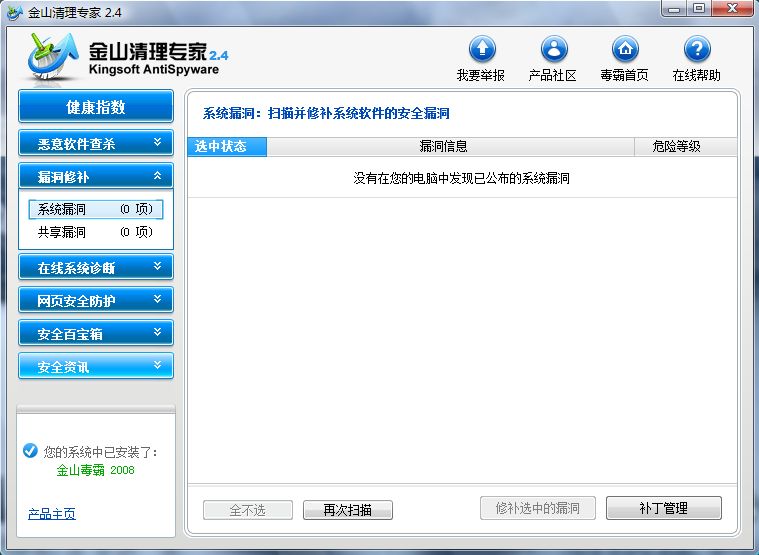Select the 系统漏洞 (0 项) item

[x=95, y=209]
